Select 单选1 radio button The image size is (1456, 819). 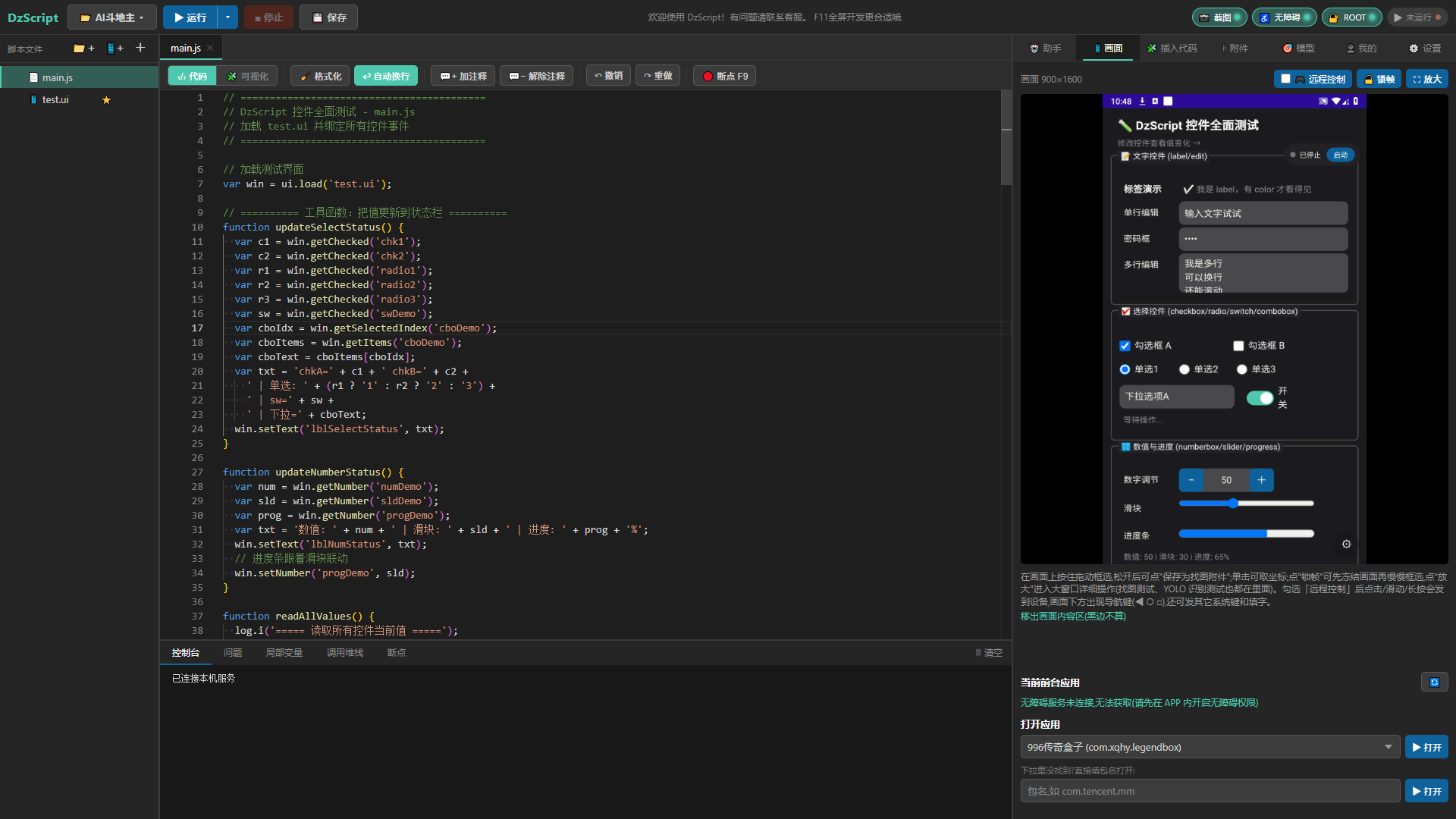(1125, 369)
